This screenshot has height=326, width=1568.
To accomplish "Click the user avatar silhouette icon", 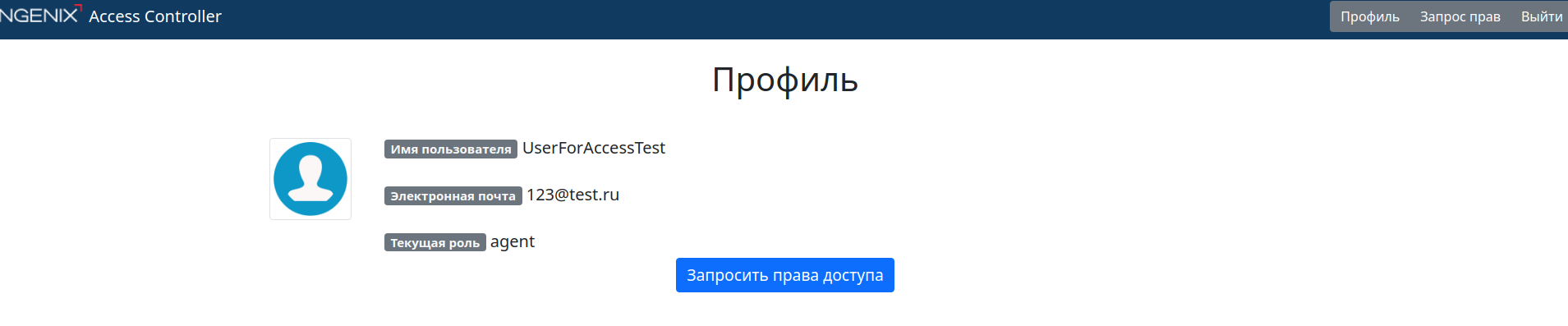I will (310, 179).
